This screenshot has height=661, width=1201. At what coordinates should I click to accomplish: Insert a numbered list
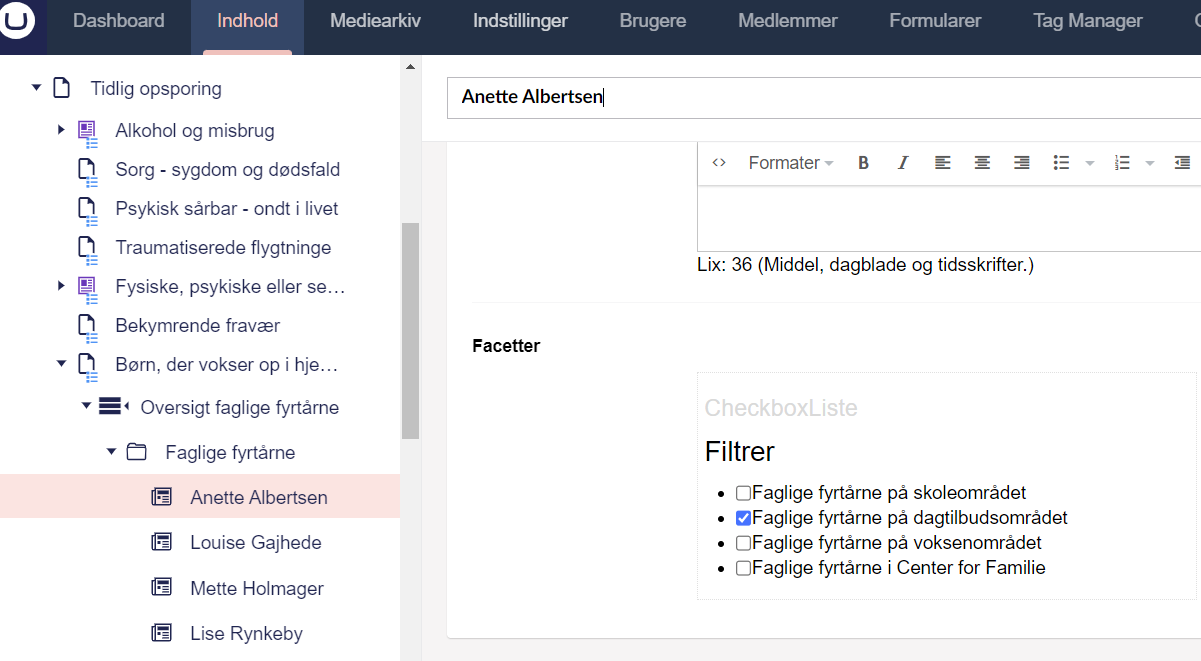(1122, 163)
